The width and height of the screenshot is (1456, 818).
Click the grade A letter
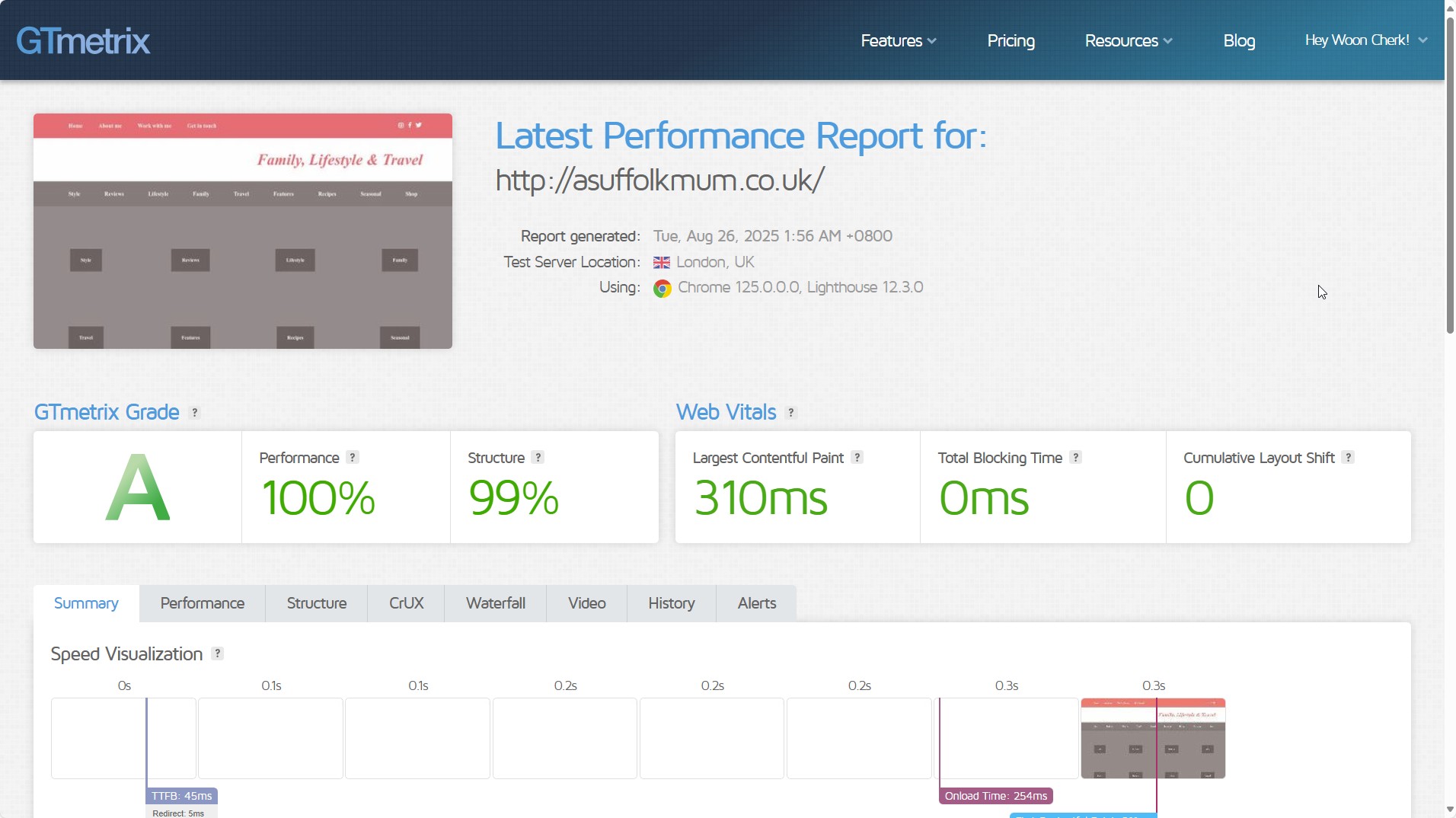pos(137,487)
